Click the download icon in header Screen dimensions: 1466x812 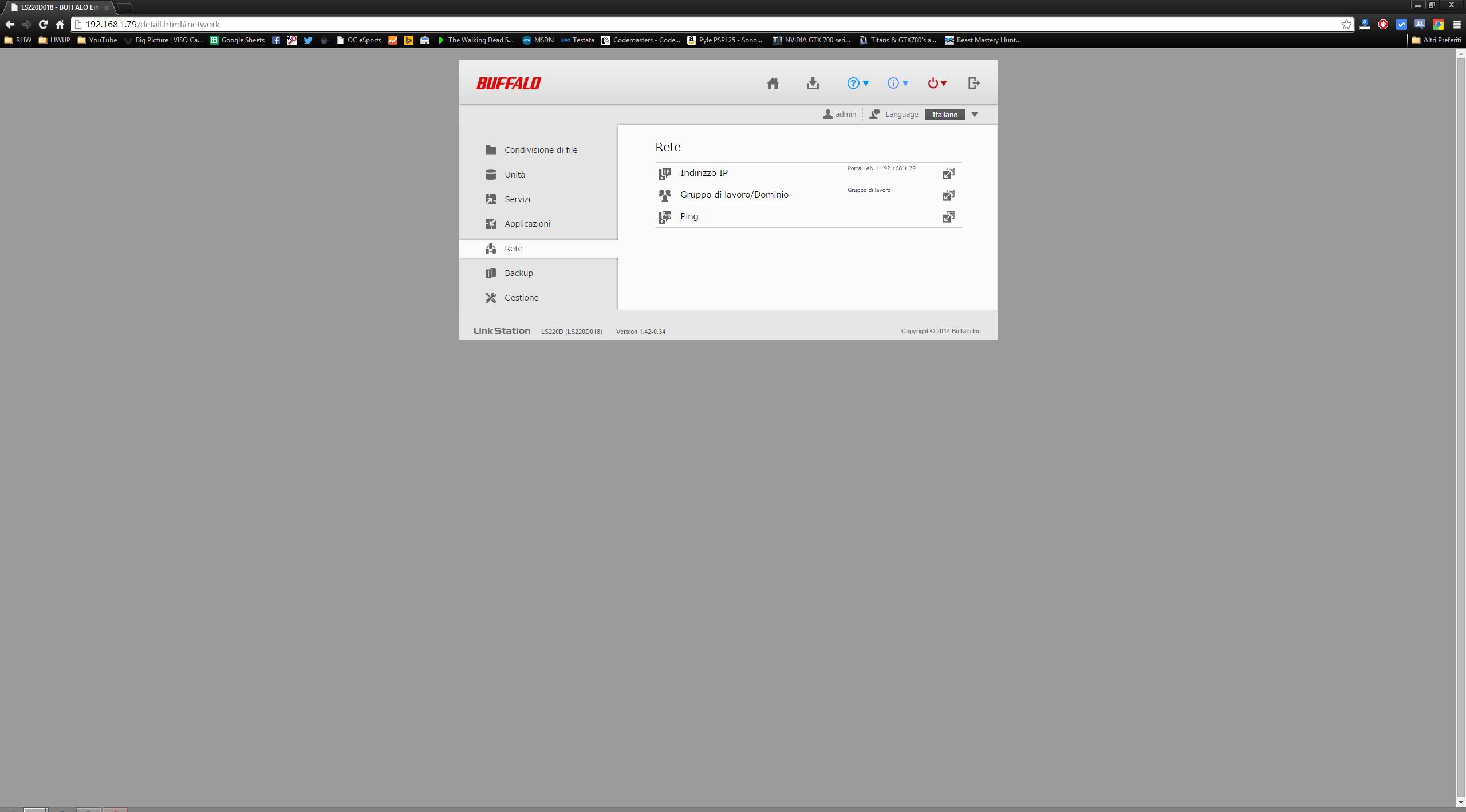[813, 84]
